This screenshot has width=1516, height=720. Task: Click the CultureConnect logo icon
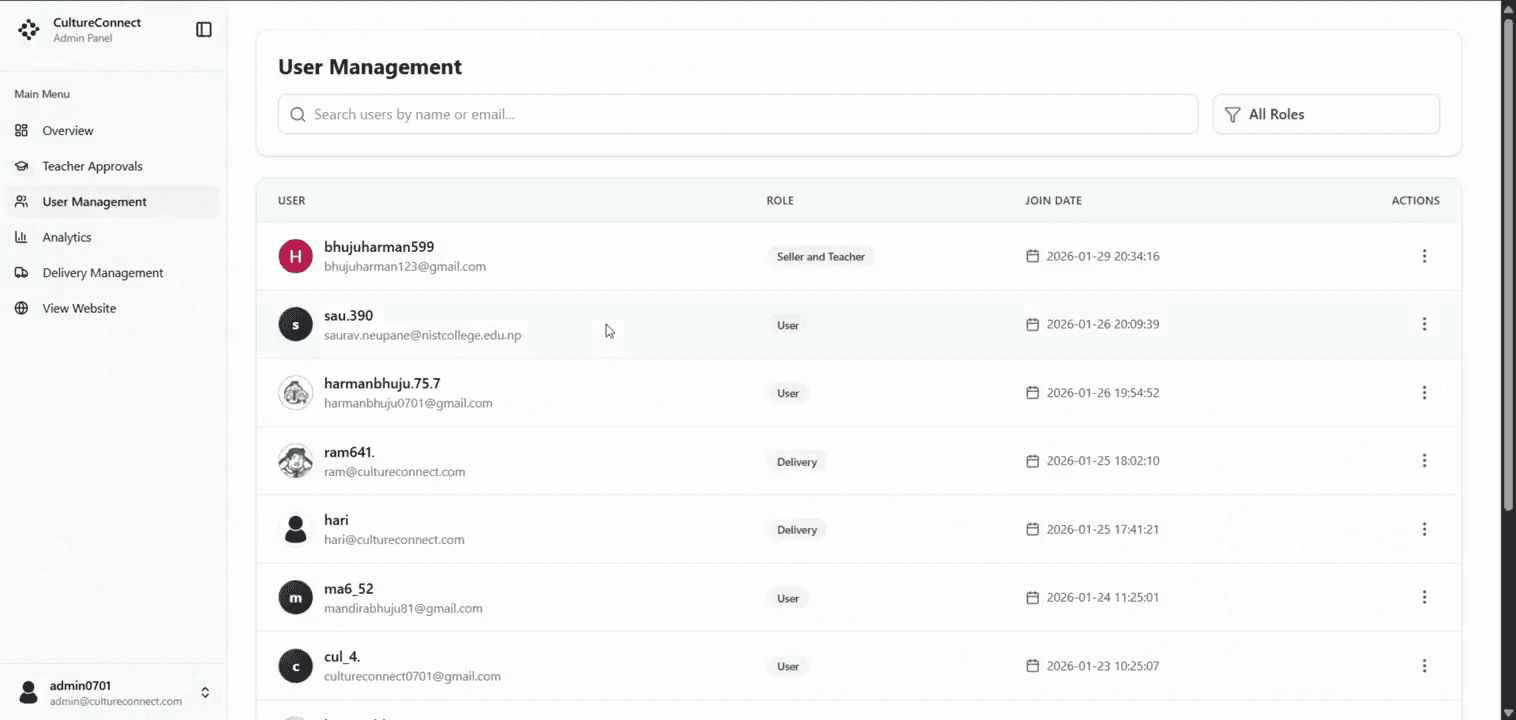[x=29, y=30]
